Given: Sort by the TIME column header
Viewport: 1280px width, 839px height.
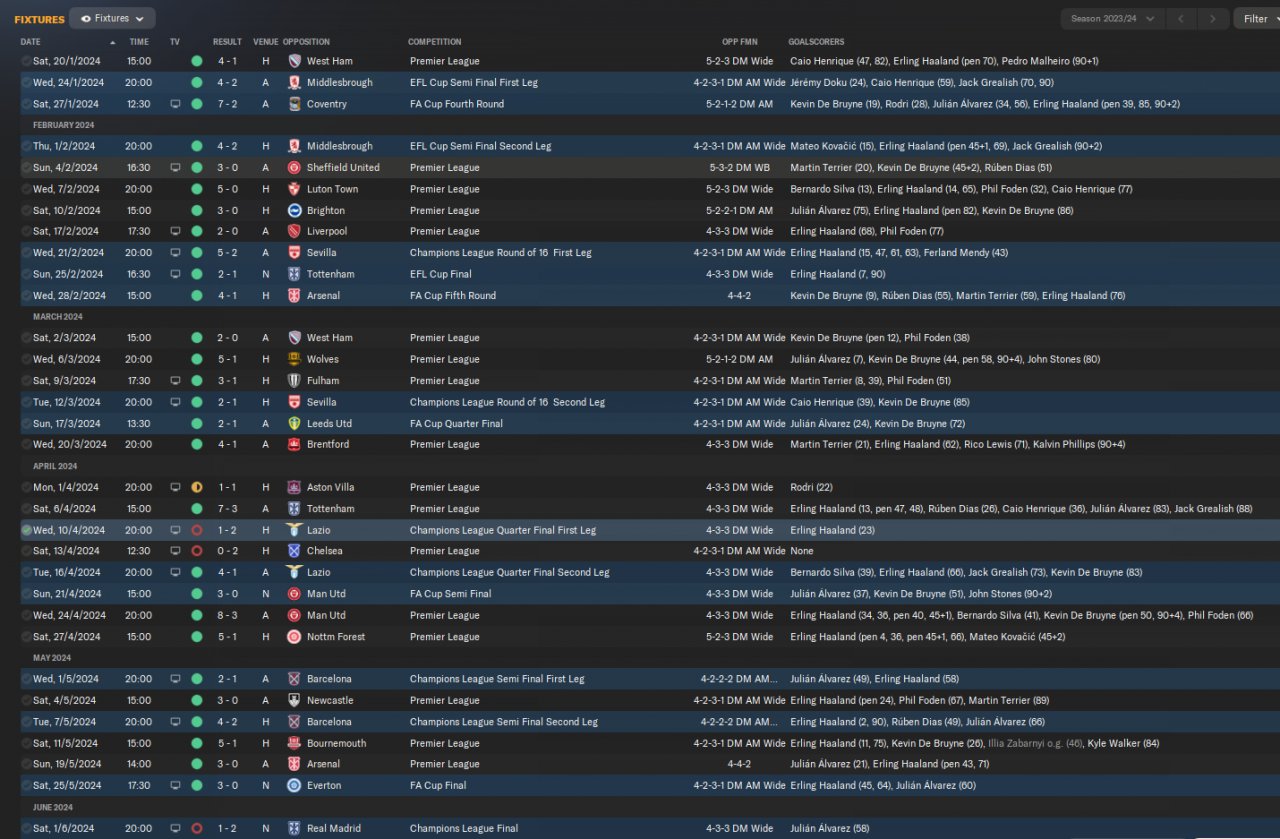Looking at the screenshot, I should 139,42.
